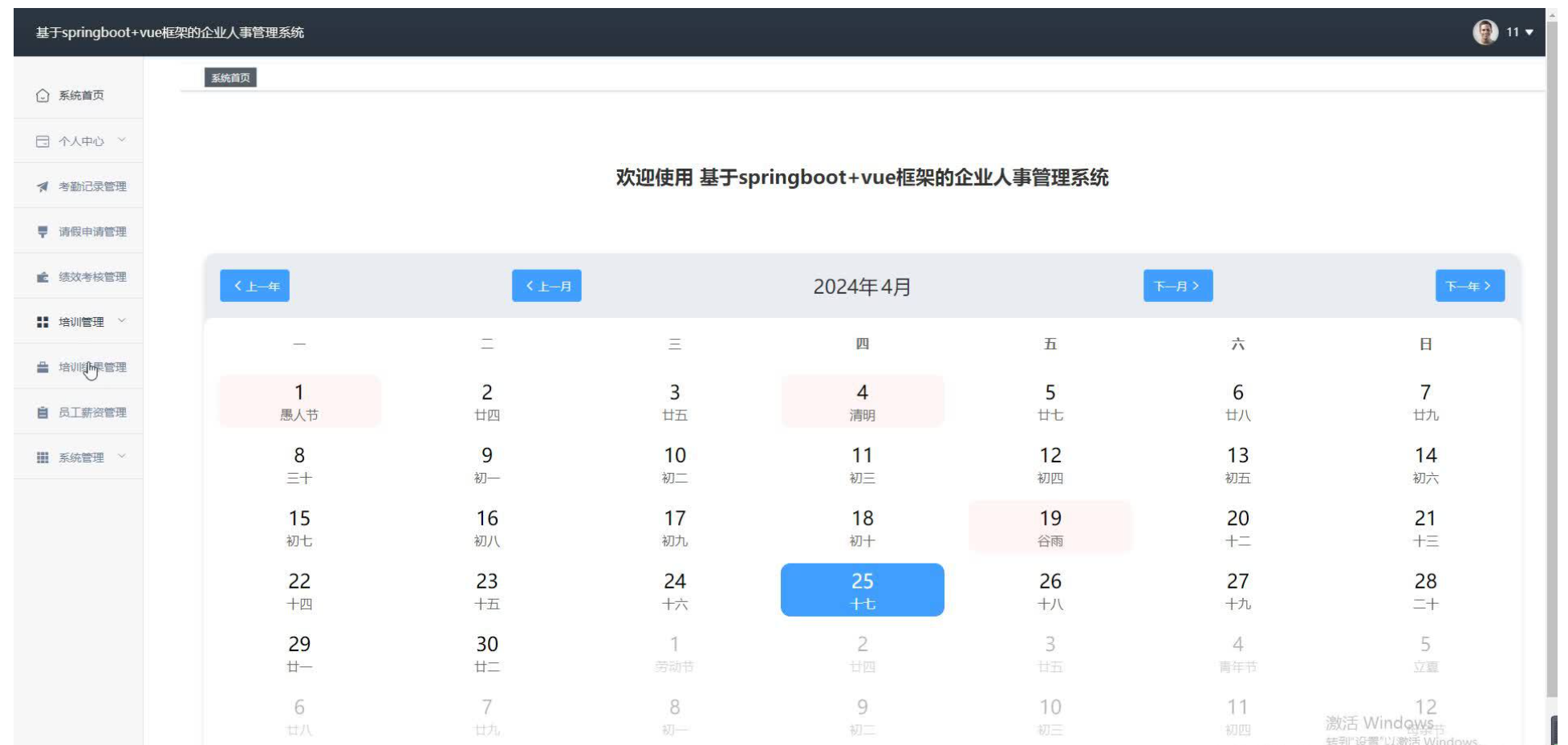
Task: Select date 9 初一 in the second row
Action: 487,464
